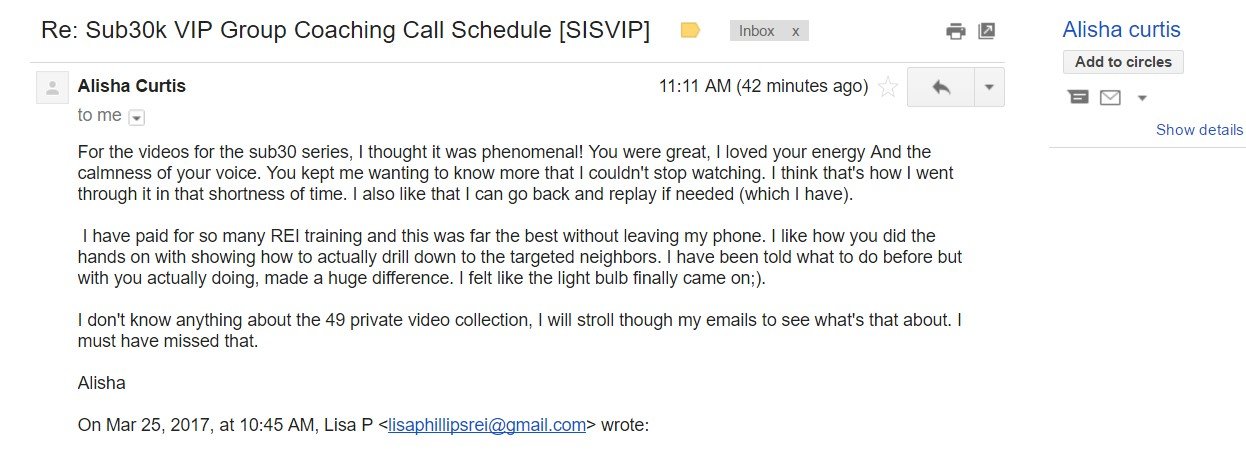Remove the Inbox label with the x
1246x460 pixels.
(x=795, y=31)
